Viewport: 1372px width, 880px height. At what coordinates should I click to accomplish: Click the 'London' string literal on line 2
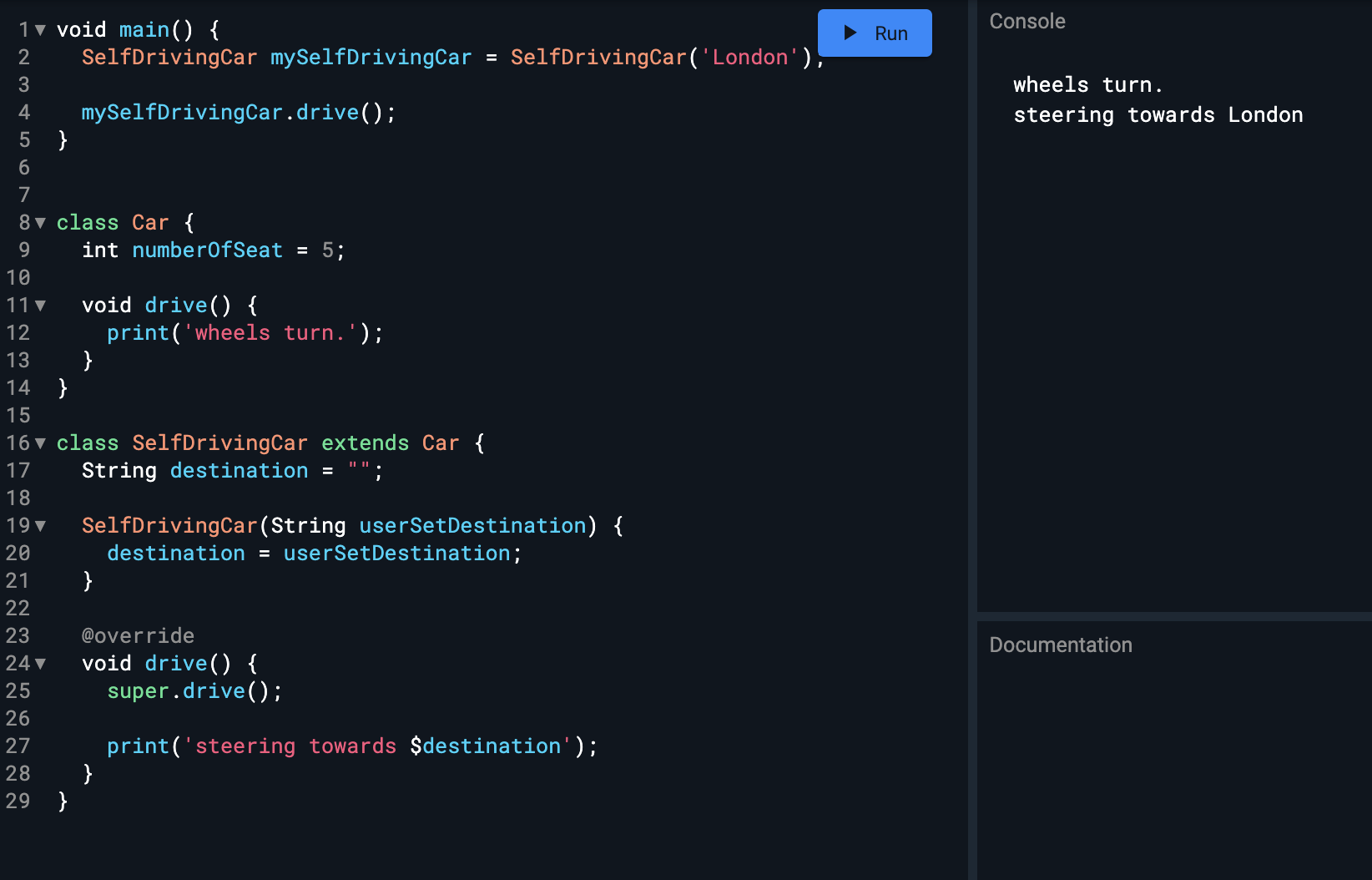coord(750,58)
